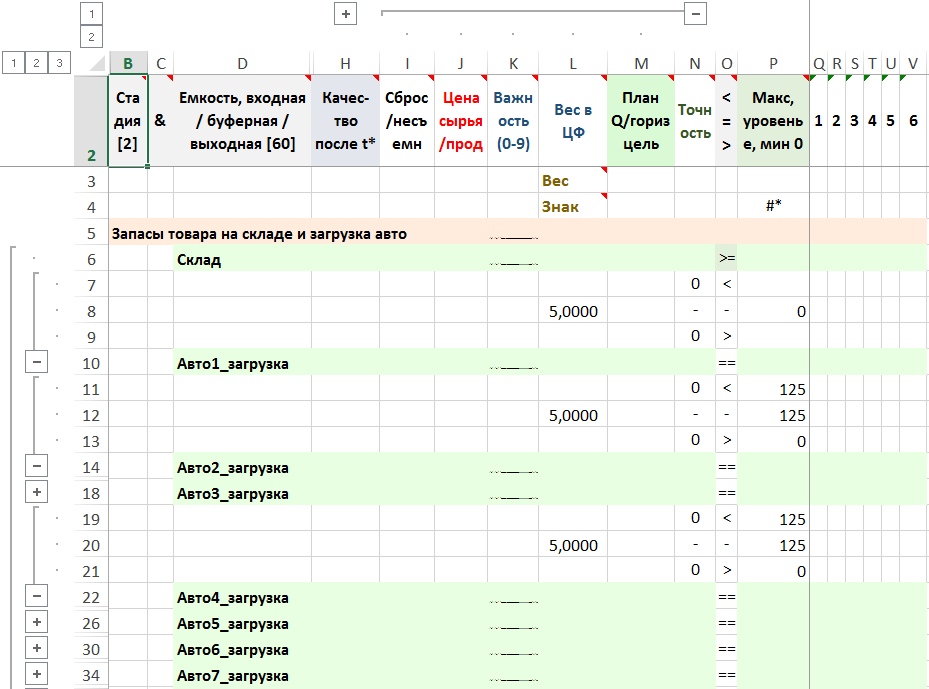Screen dimensions: 929x689
Task: Click column outline level 1 button
Action: (x=91, y=14)
